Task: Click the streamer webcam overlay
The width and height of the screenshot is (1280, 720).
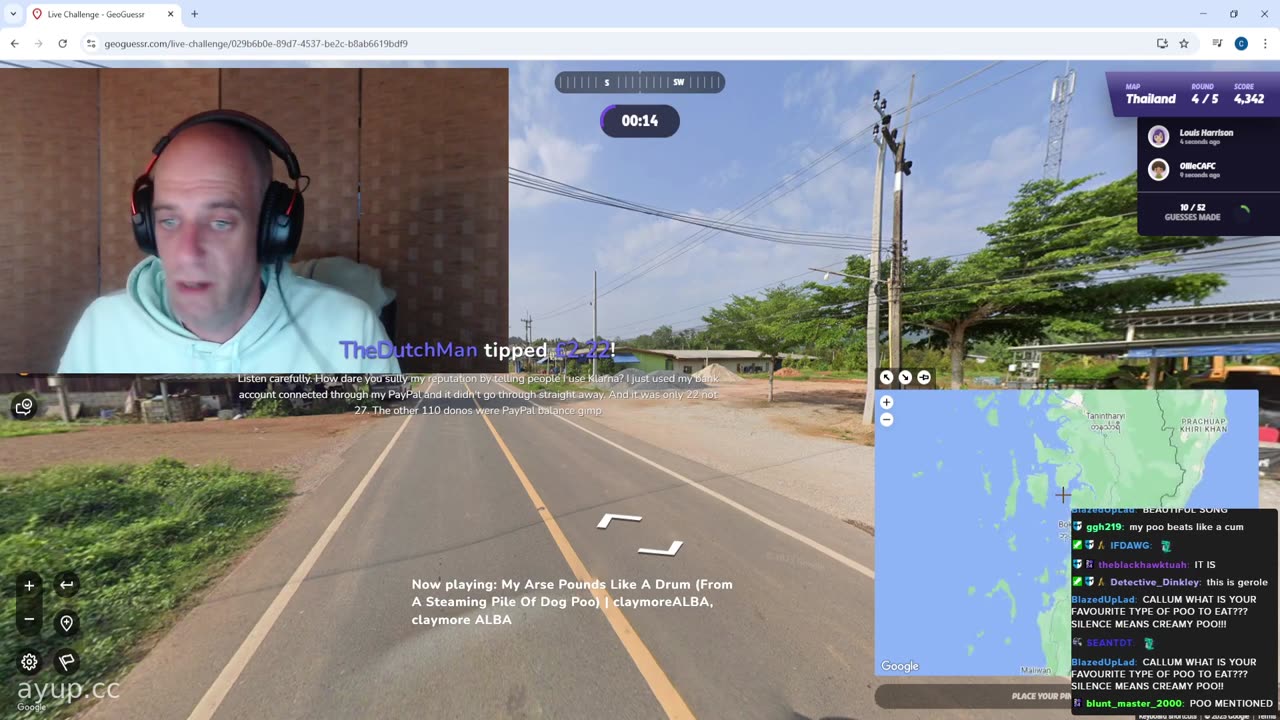Action: click(254, 220)
